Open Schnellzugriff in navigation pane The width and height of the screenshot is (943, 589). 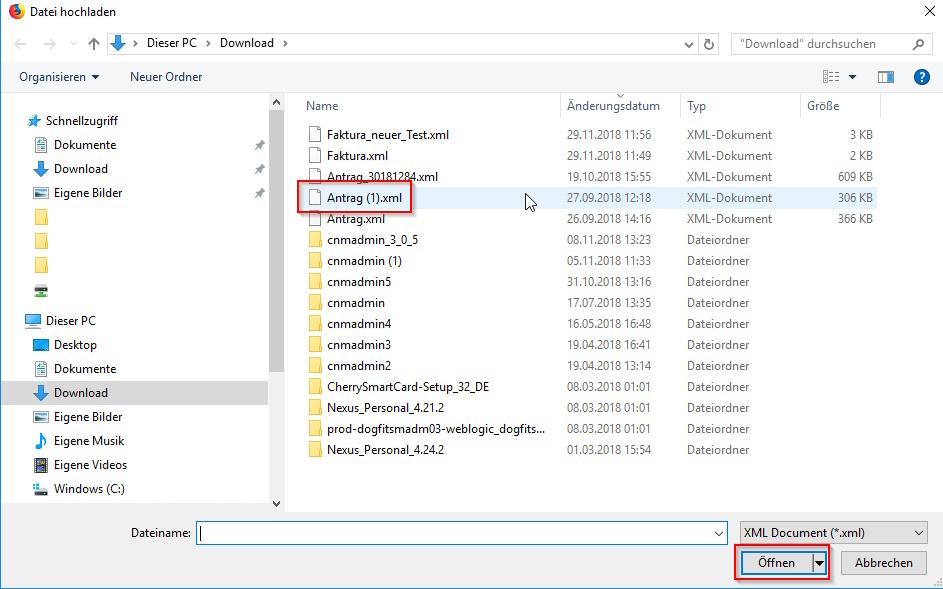82,121
